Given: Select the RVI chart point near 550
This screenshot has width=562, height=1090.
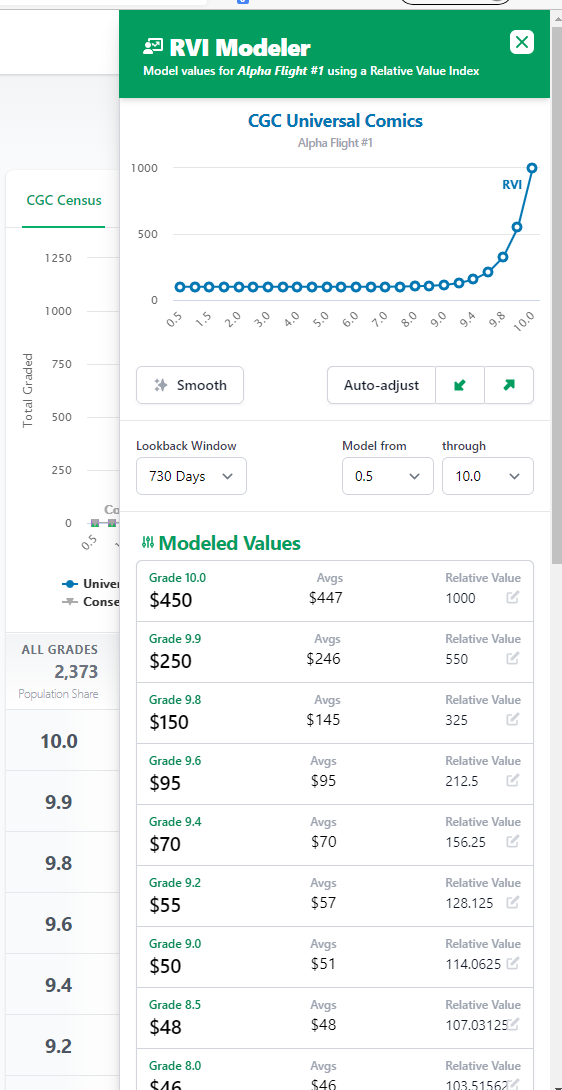Looking at the screenshot, I should tap(517, 227).
